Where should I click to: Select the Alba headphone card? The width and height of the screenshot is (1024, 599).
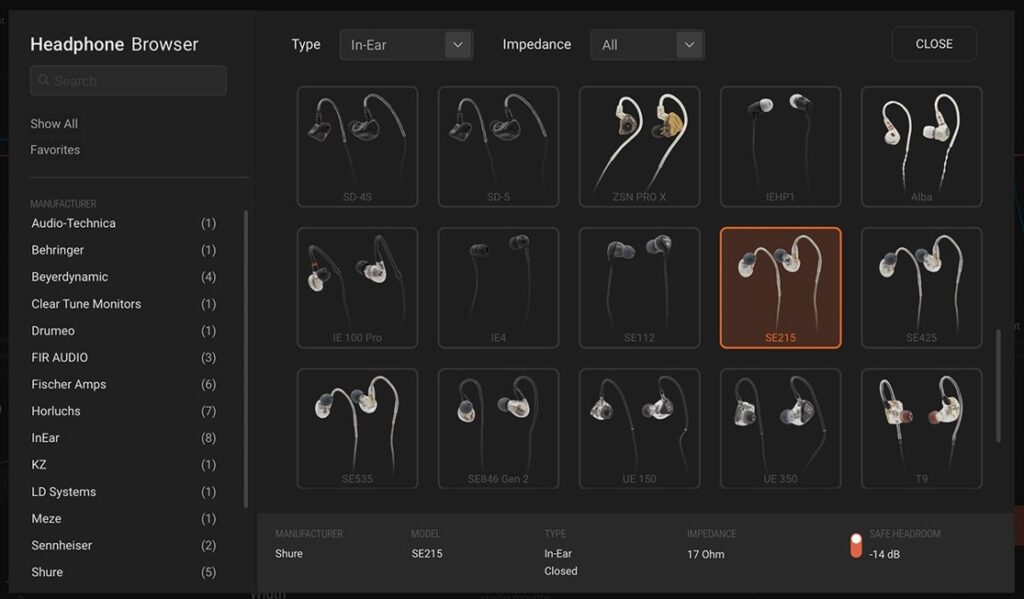[x=921, y=147]
